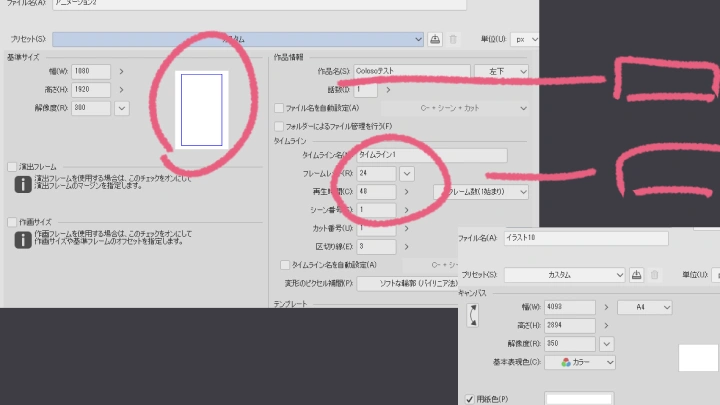This screenshot has width=720, height=405.
Task: Click the arrow next to base width 1080
Action: pyautogui.click(x=121, y=71)
